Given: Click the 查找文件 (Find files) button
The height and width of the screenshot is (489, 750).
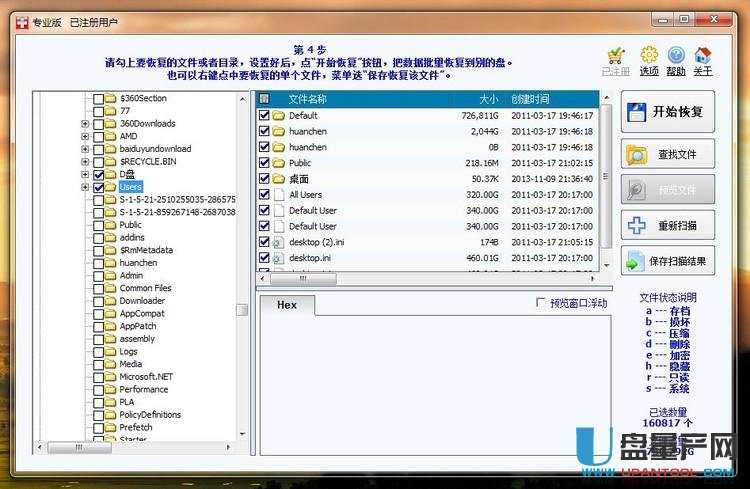Looking at the screenshot, I should (x=668, y=155).
